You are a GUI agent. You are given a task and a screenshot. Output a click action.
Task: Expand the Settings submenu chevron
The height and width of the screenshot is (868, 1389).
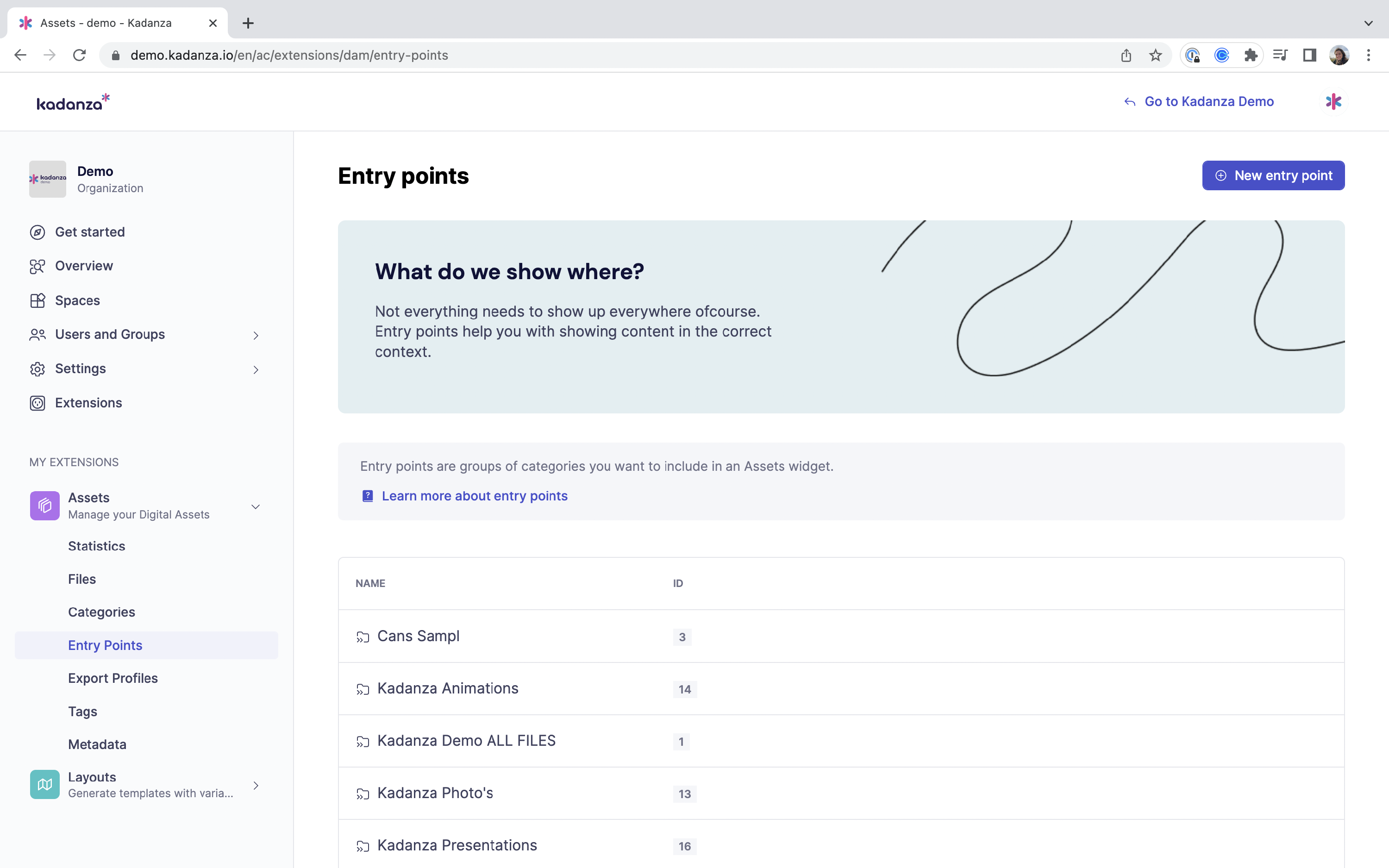256,370
